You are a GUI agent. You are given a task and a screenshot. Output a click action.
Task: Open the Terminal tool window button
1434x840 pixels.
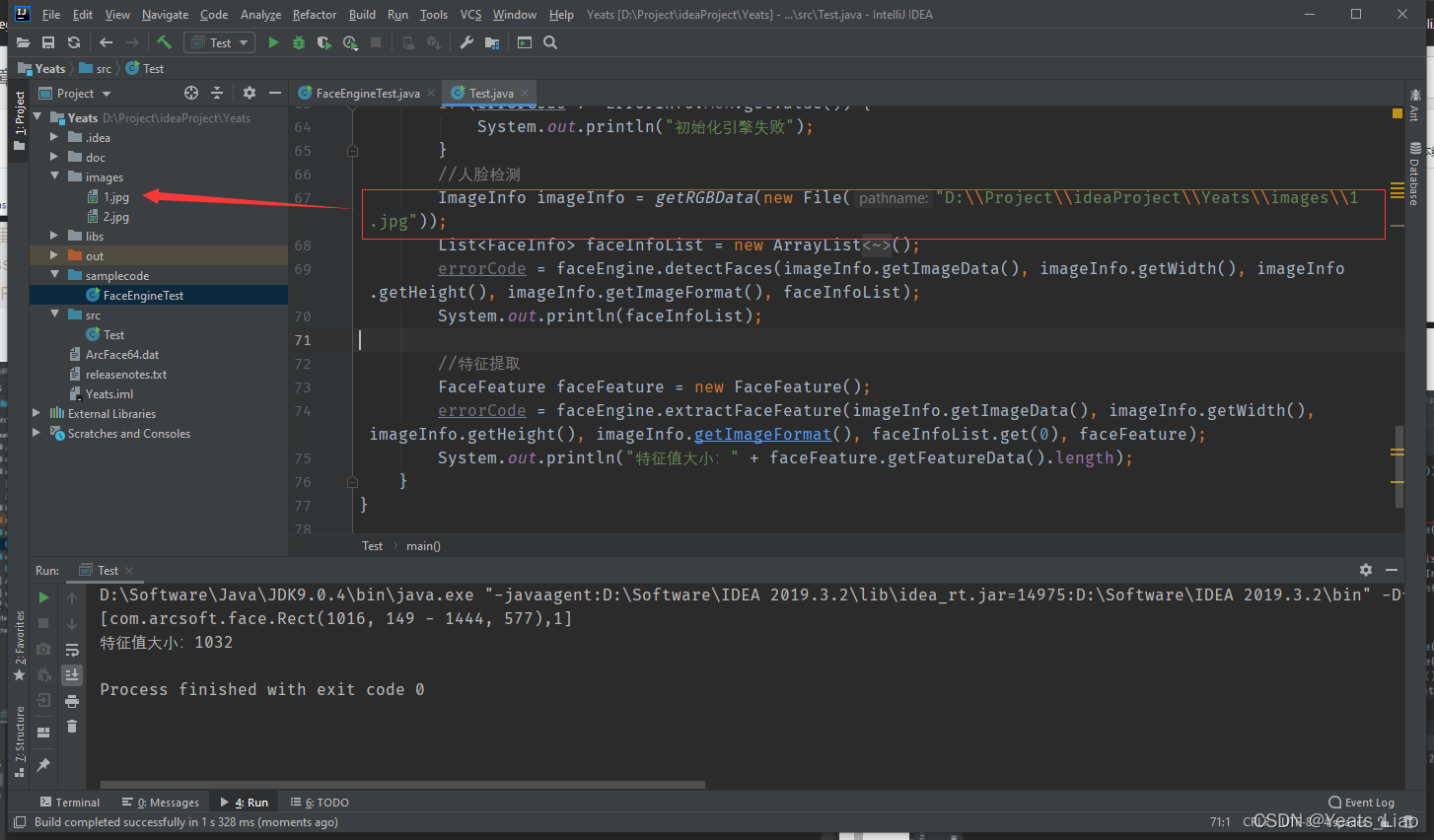pos(69,803)
